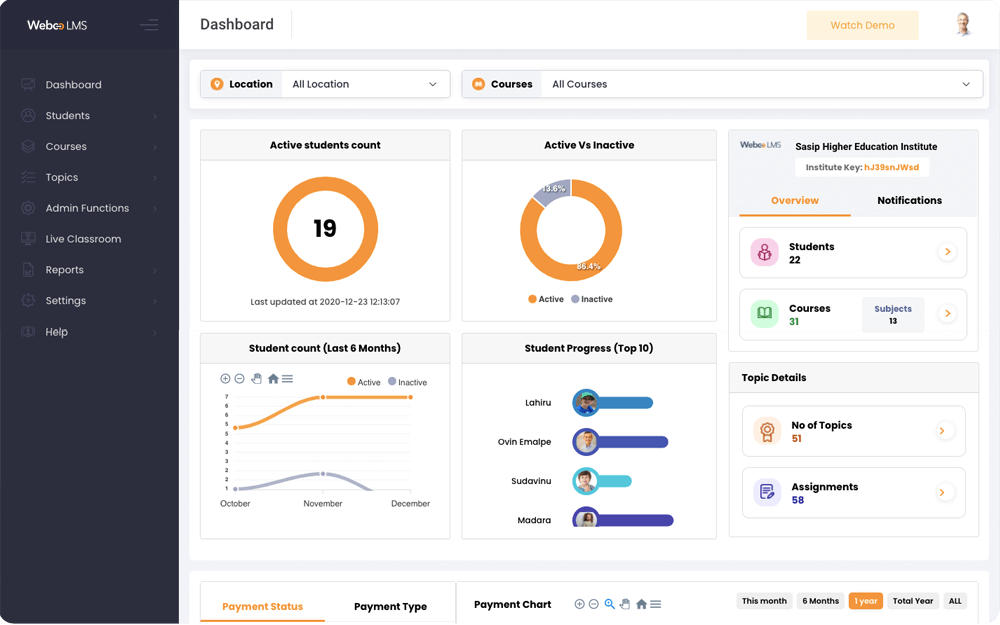Switch to the Overview tab
The height and width of the screenshot is (625, 1000).
(795, 200)
